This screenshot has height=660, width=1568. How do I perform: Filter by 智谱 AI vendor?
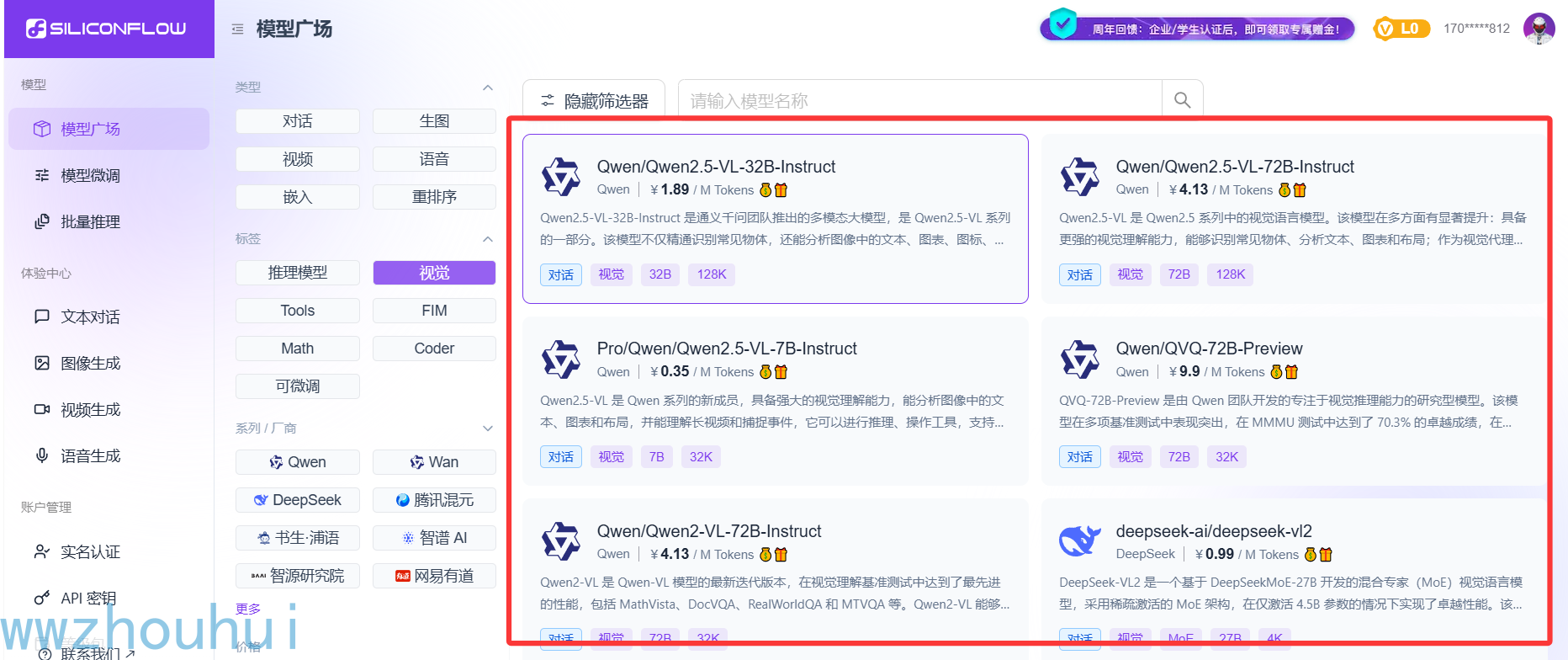click(434, 538)
